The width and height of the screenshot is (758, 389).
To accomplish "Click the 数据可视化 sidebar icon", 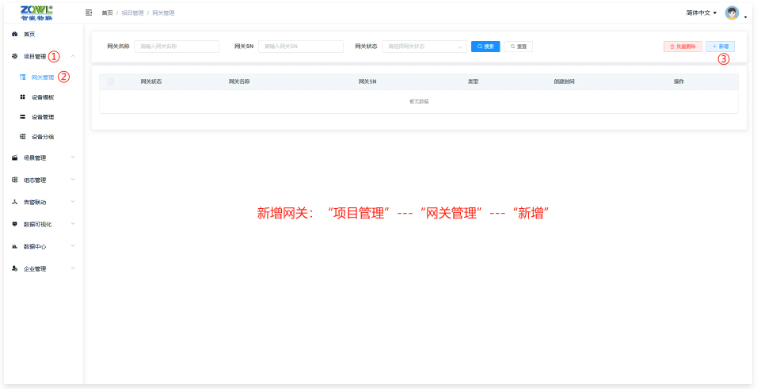I will (15, 224).
